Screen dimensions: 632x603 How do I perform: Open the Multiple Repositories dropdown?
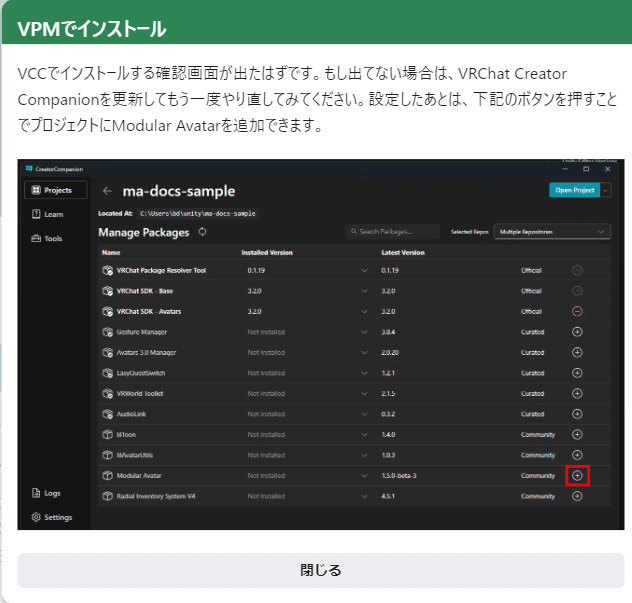coord(552,231)
